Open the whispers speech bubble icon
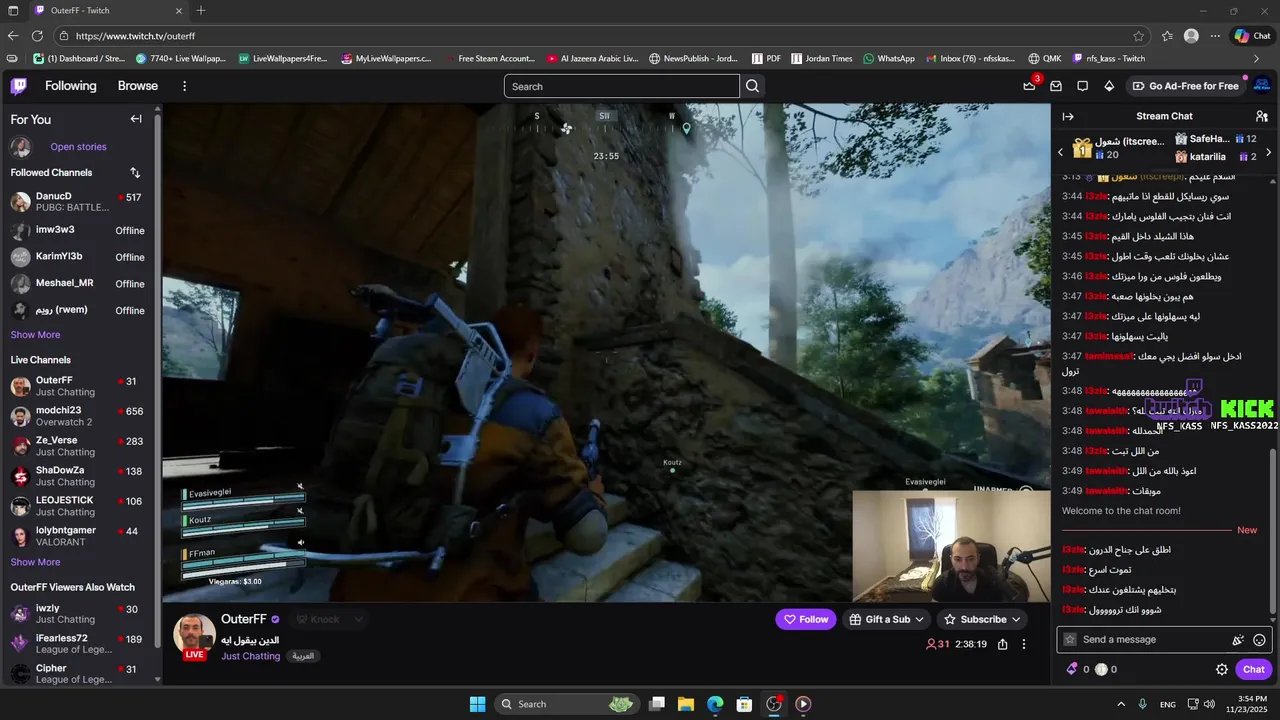This screenshot has height=720, width=1280. tap(1082, 86)
